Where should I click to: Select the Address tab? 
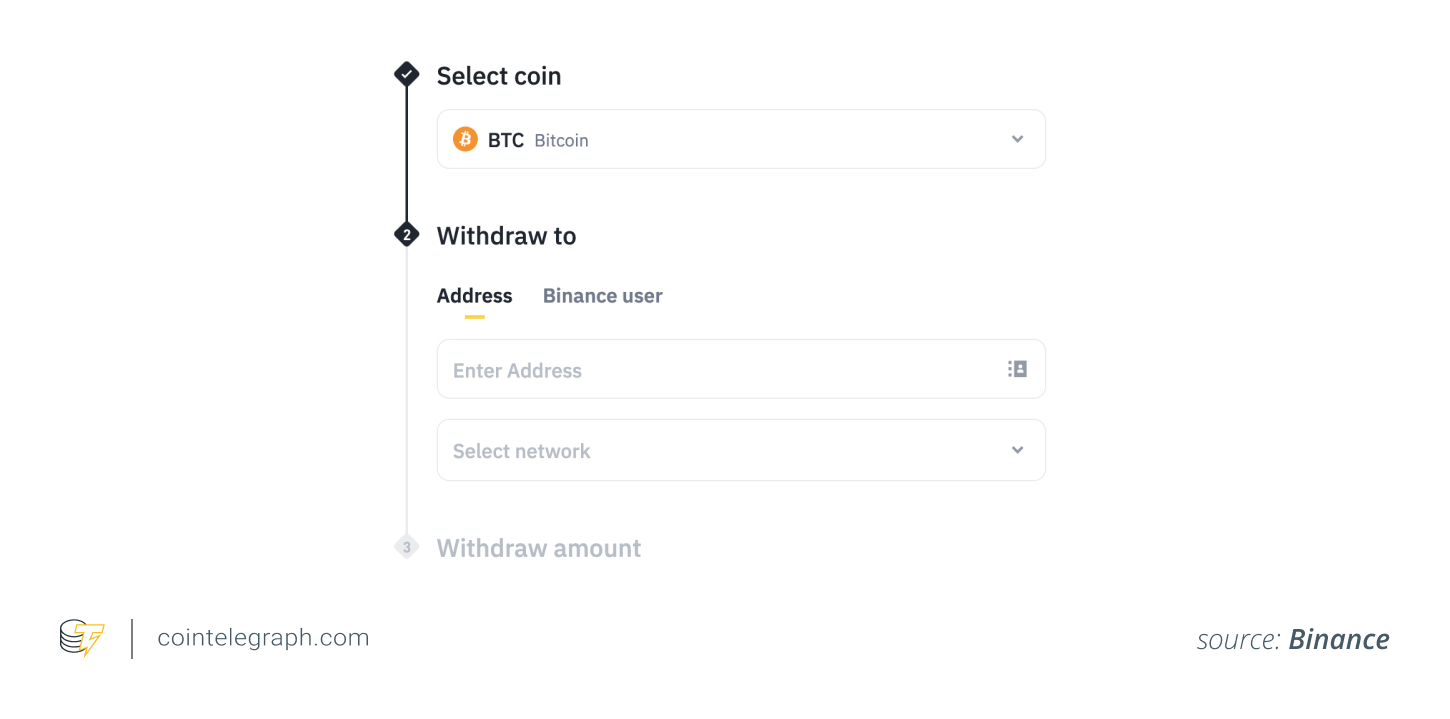pyautogui.click(x=474, y=295)
